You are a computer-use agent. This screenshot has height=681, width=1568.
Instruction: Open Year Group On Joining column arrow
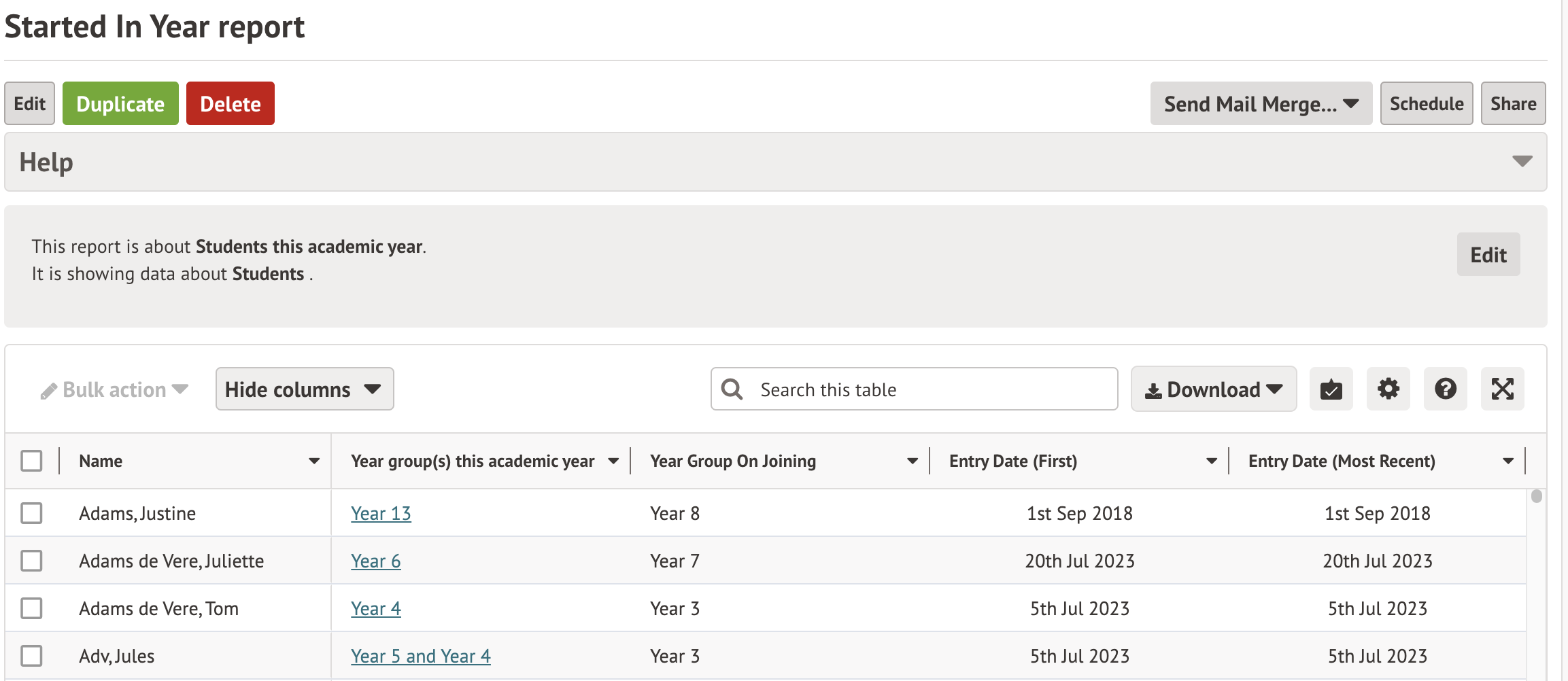click(912, 461)
